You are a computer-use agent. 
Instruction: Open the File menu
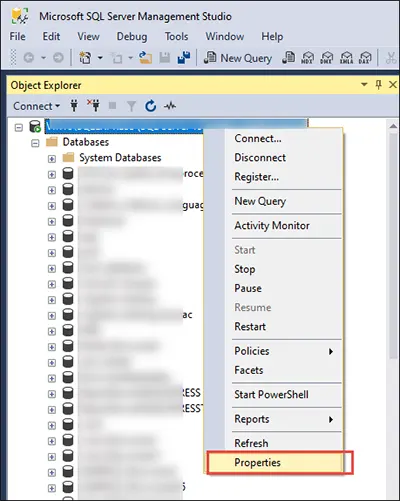17,36
